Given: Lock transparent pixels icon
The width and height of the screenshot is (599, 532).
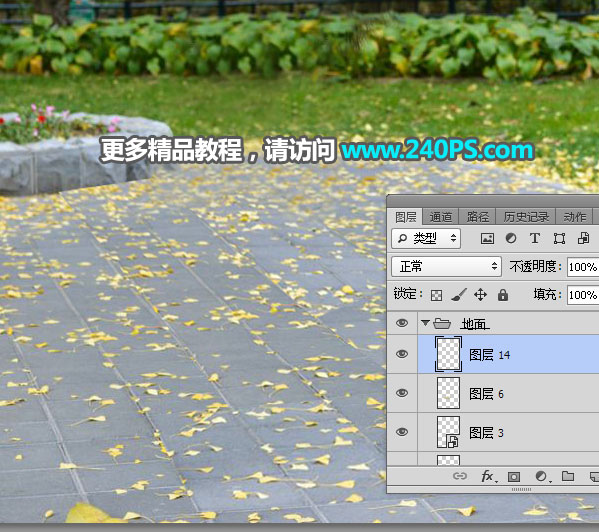Looking at the screenshot, I should pos(436,295).
